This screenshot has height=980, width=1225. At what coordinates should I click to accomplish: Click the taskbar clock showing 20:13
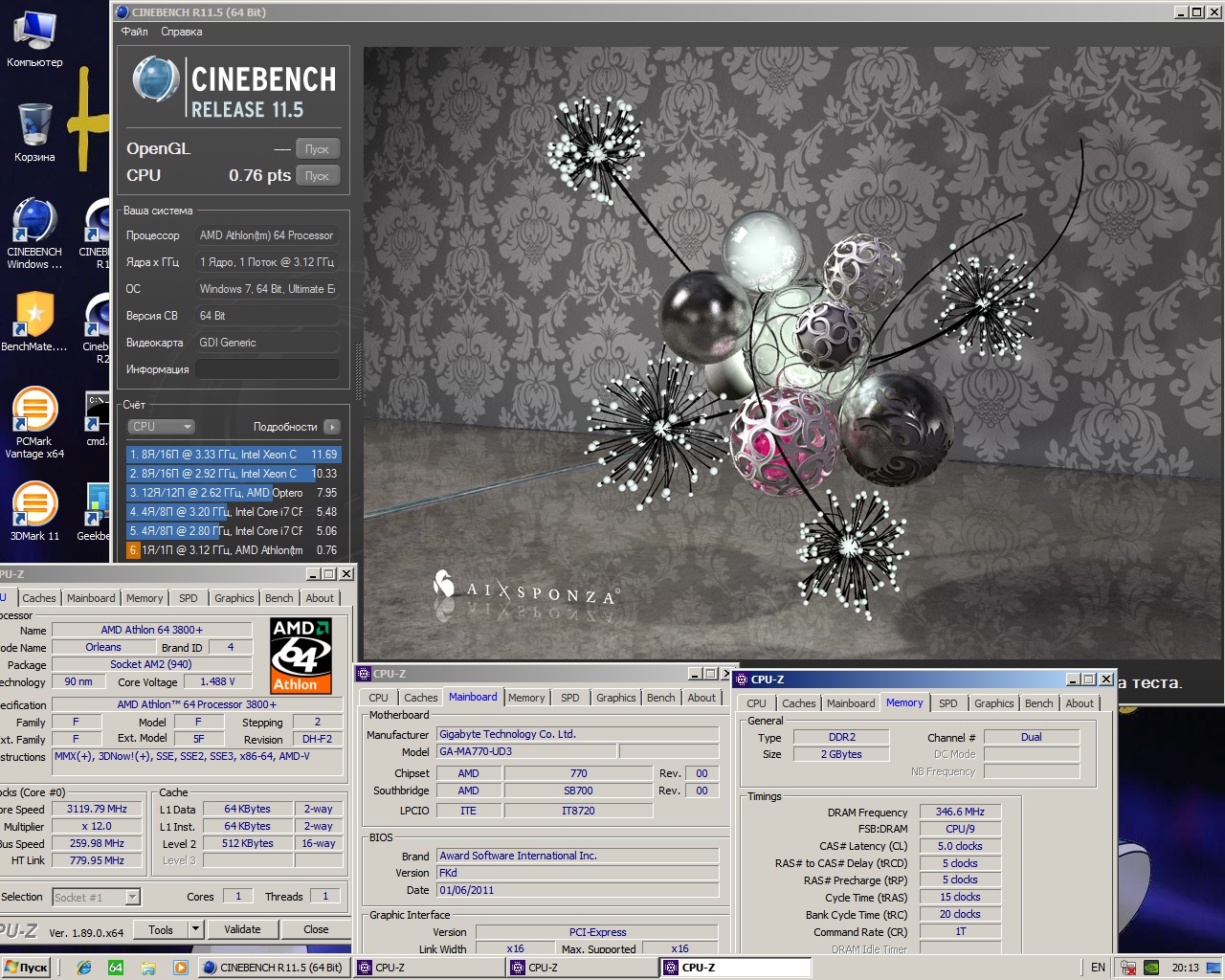[x=1185, y=968]
